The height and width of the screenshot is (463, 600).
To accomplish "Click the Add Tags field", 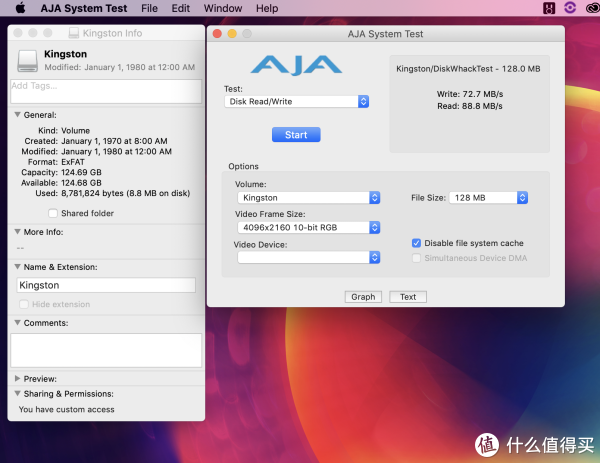I will (106, 91).
